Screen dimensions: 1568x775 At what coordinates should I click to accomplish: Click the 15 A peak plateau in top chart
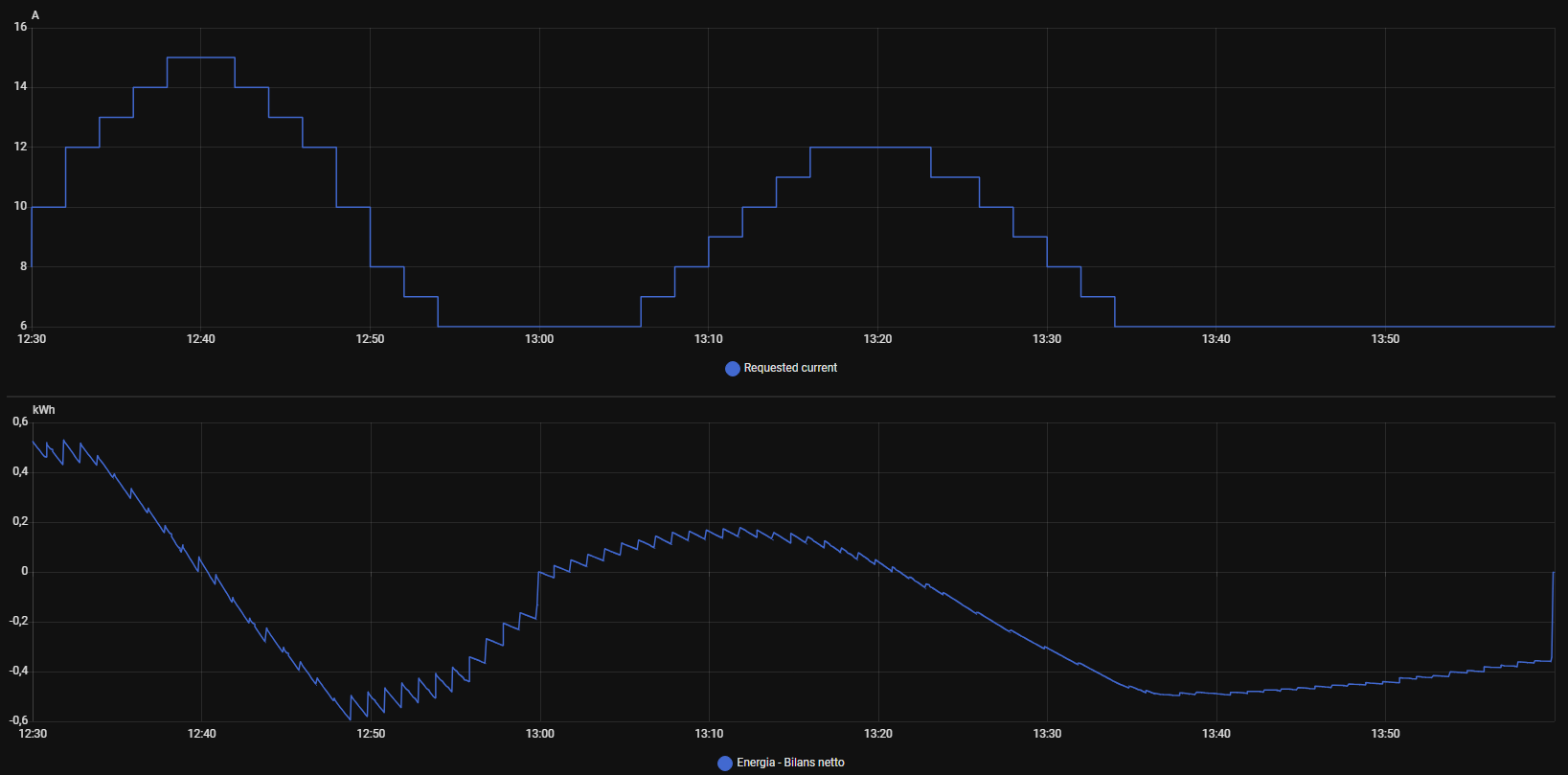coord(201,58)
